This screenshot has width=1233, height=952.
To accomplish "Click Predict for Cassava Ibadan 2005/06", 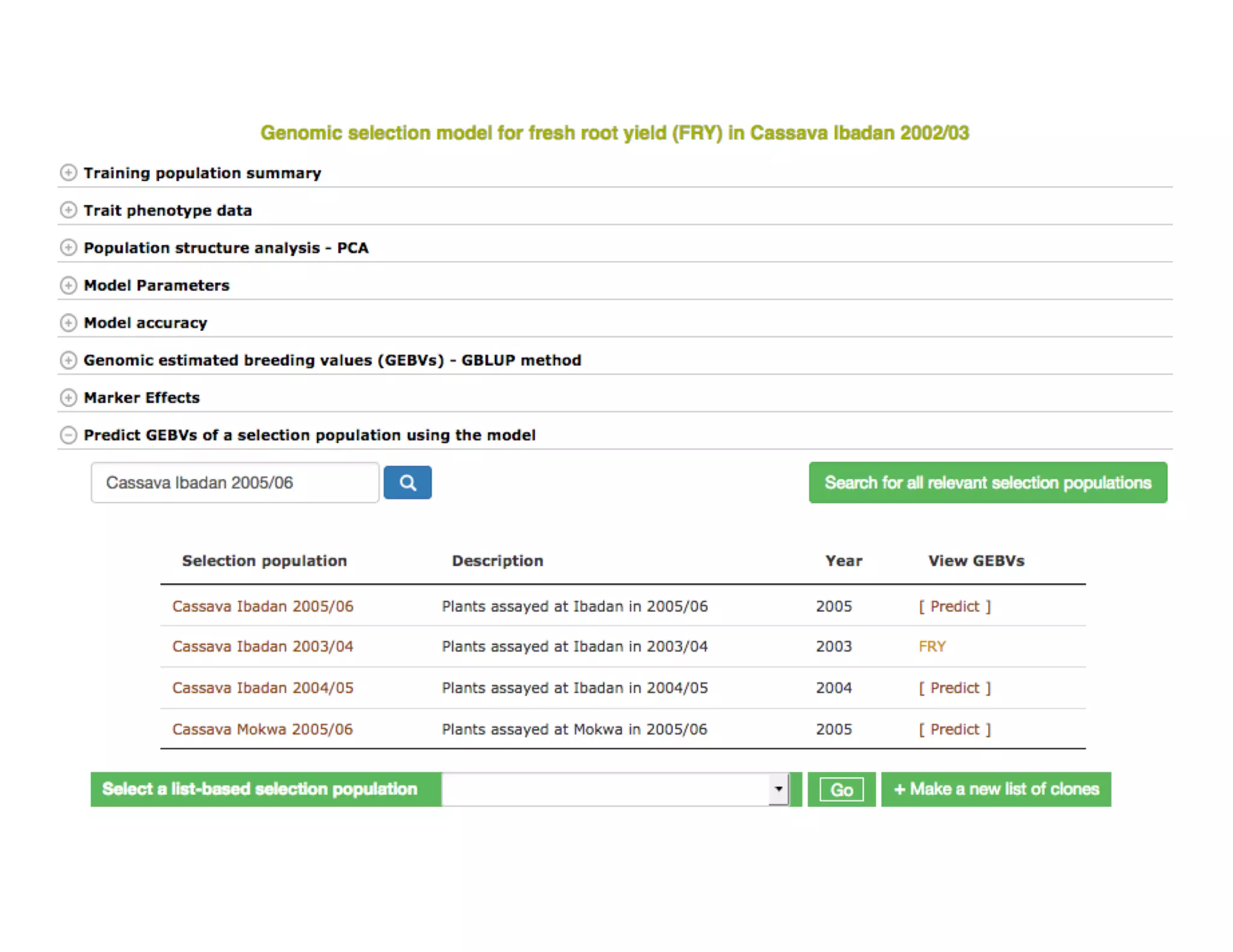I will pyautogui.click(x=954, y=606).
